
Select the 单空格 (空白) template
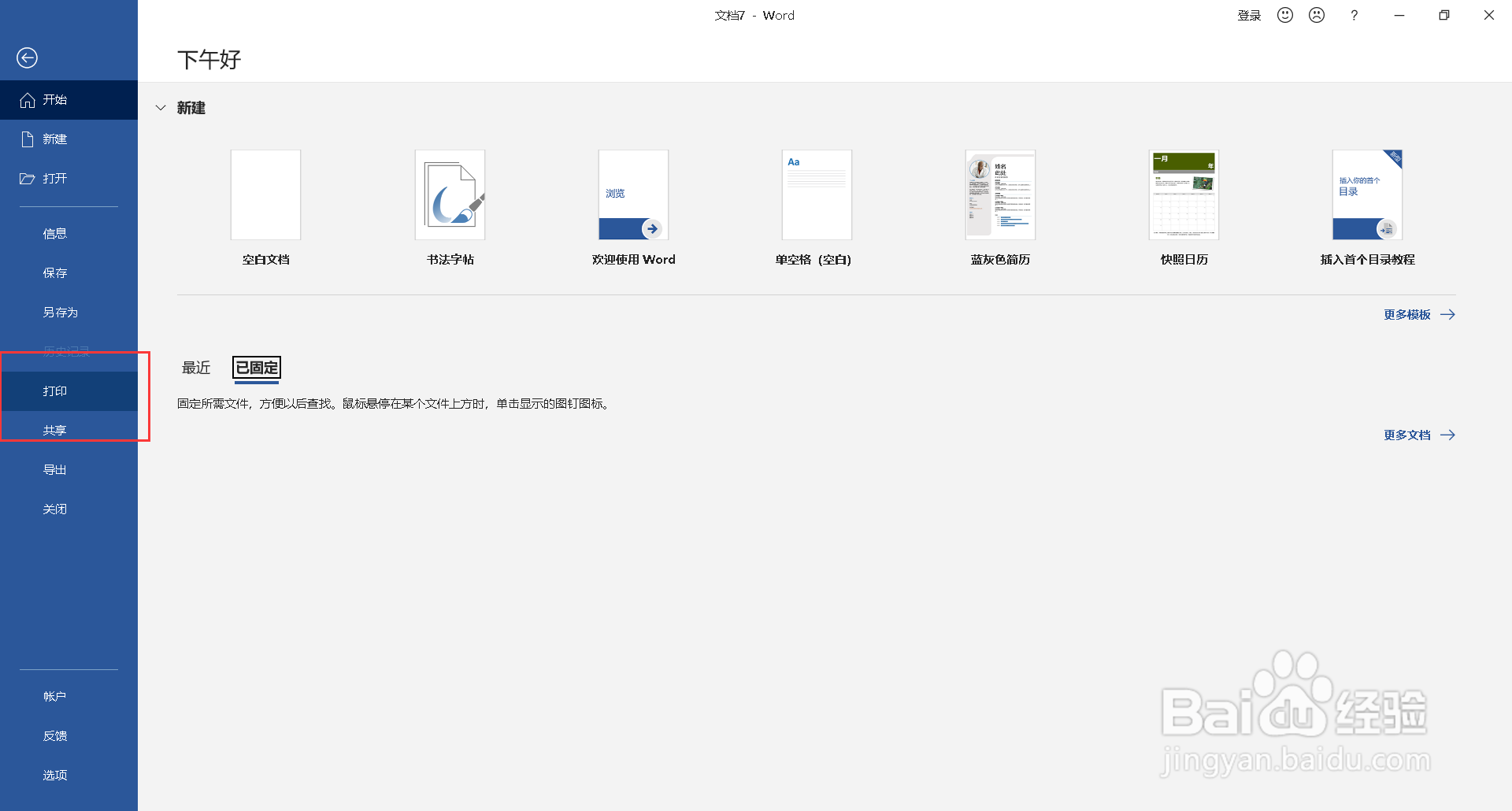tap(817, 208)
